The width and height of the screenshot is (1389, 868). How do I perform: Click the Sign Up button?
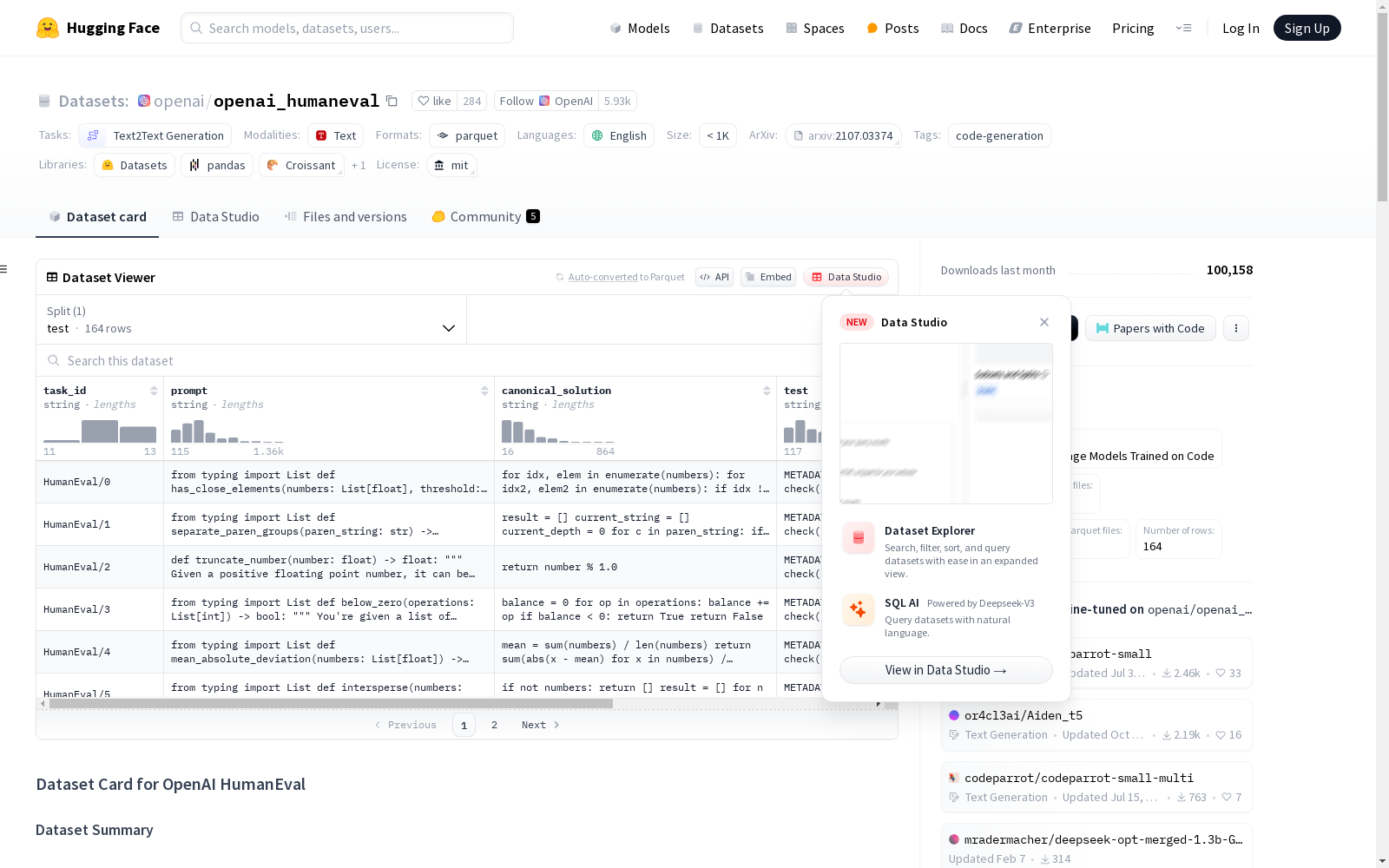(1307, 28)
